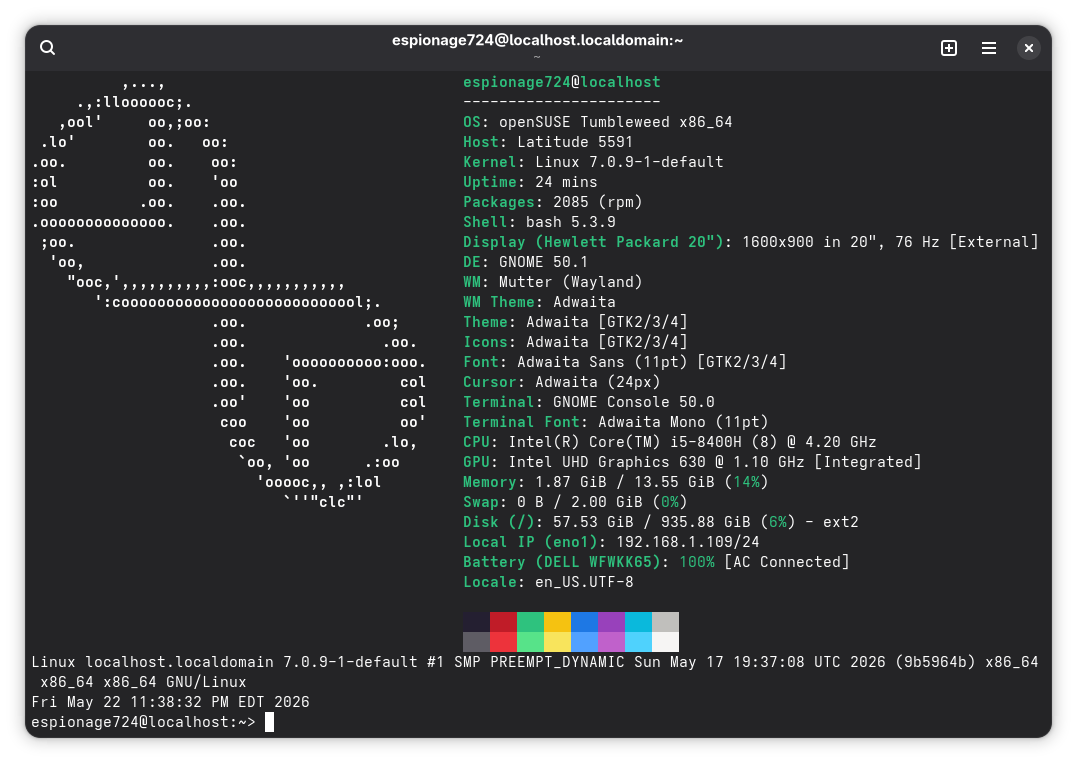Click the Locale en_US.UTF-8 line
1077x763 pixels.
coord(548,582)
